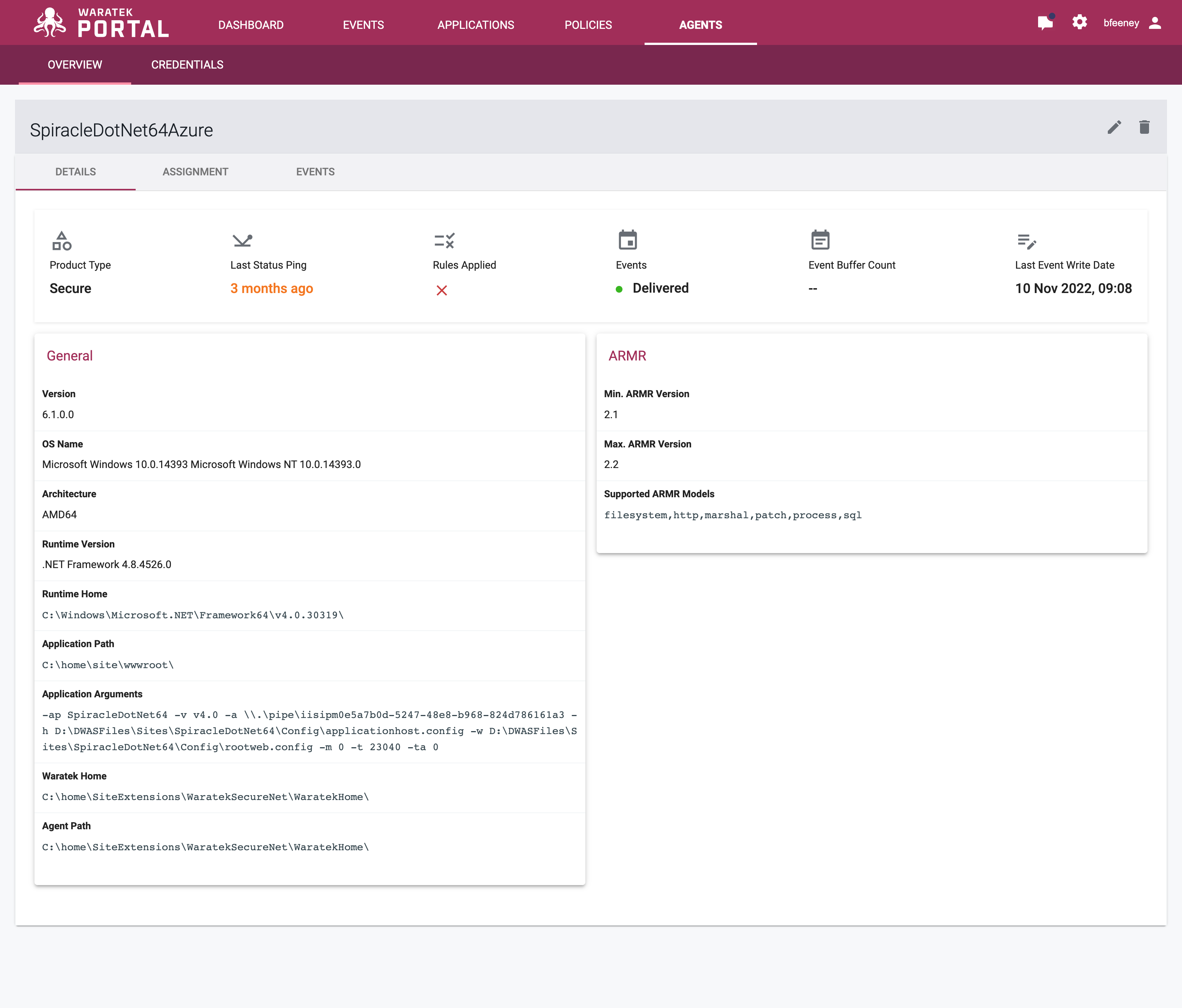Image resolution: width=1182 pixels, height=1008 pixels.
Task: Switch to the Credentials sub-tab
Action: pyautogui.click(x=187, y=64)
